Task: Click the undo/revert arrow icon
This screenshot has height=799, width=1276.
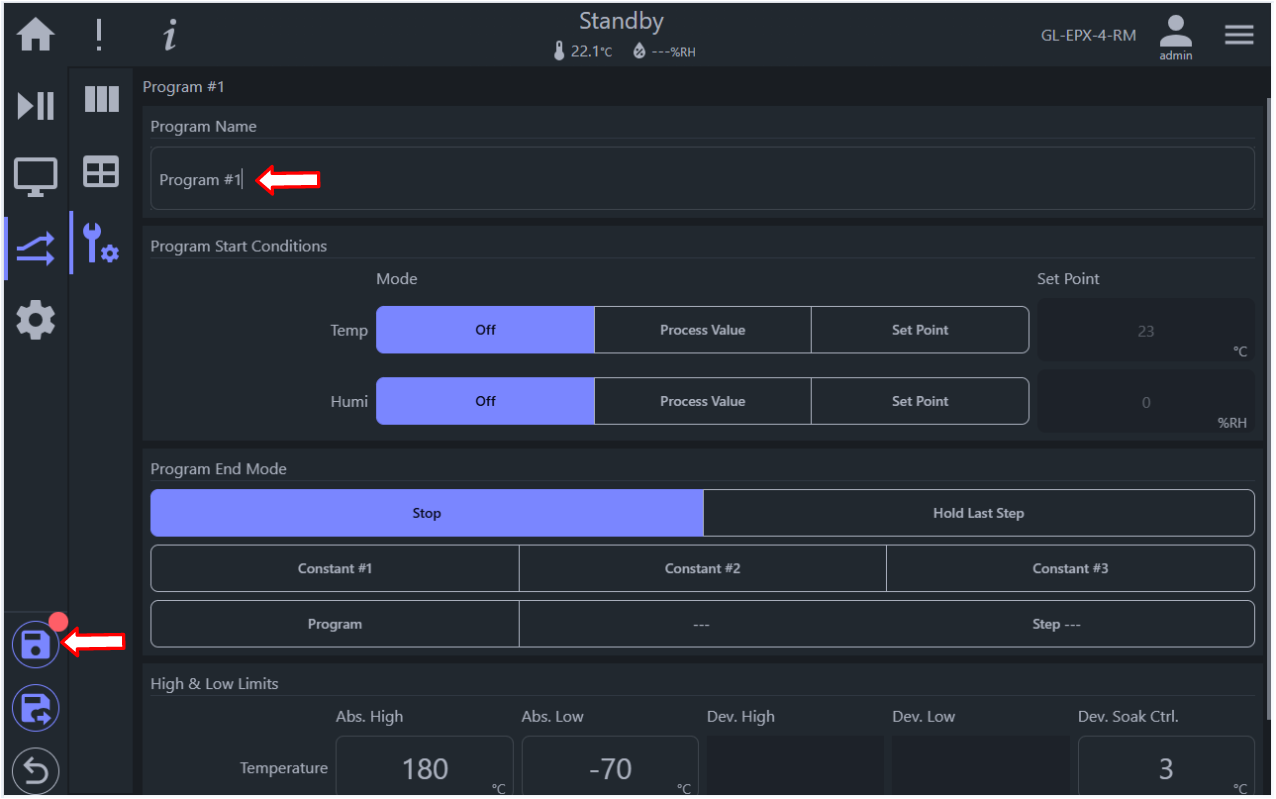Action: 36,772
